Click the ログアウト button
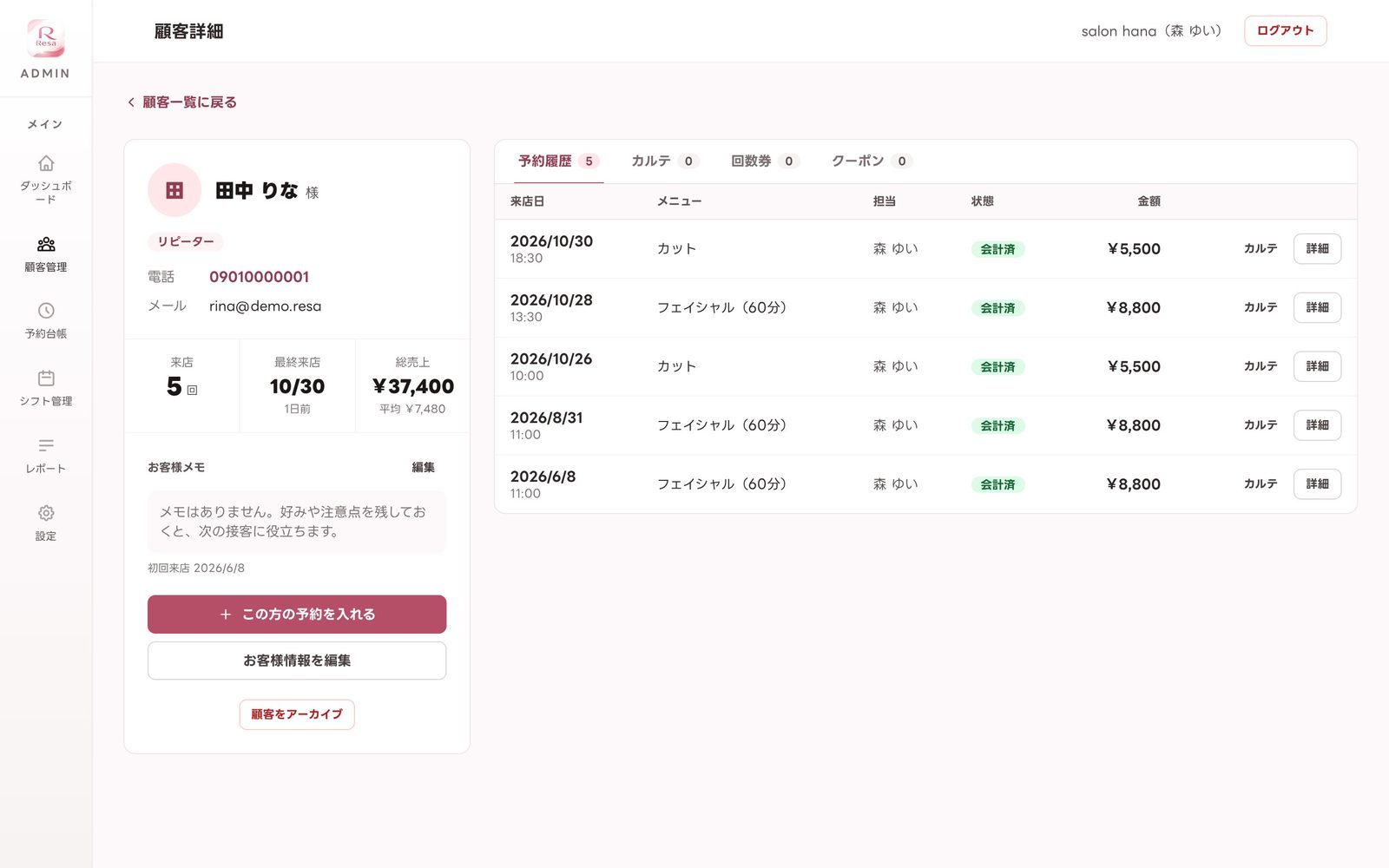 [1285, 30]
